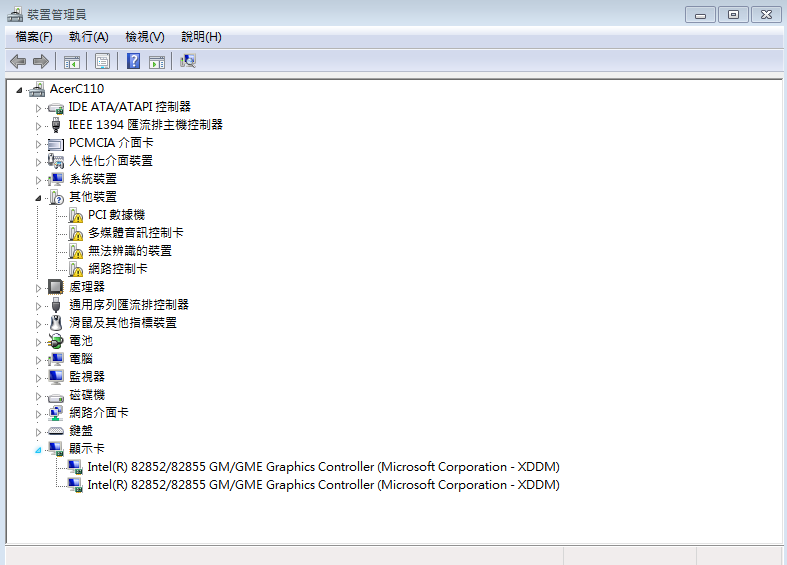Click the PCMCIA 介面卡 icon
The height and width of the screenshot is (565, 787).
coord(56,144)
